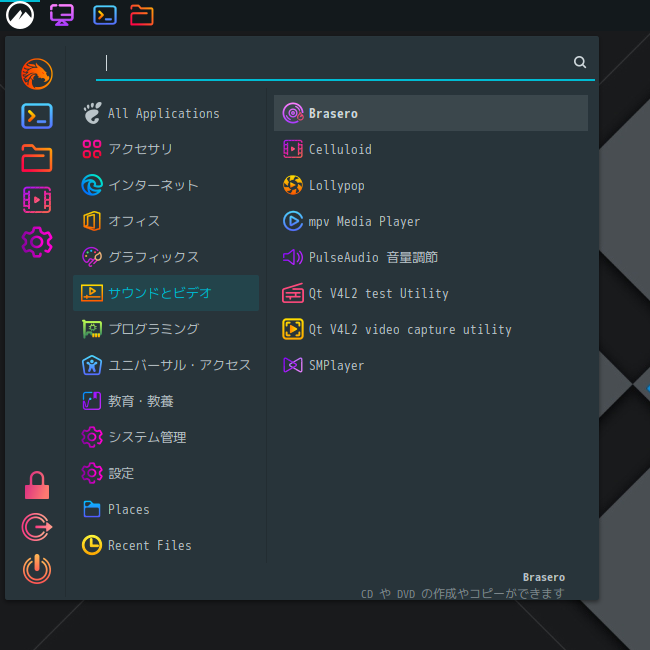
Task: Select the サウンドとビデオ category
Action: (x=166, y=293)
